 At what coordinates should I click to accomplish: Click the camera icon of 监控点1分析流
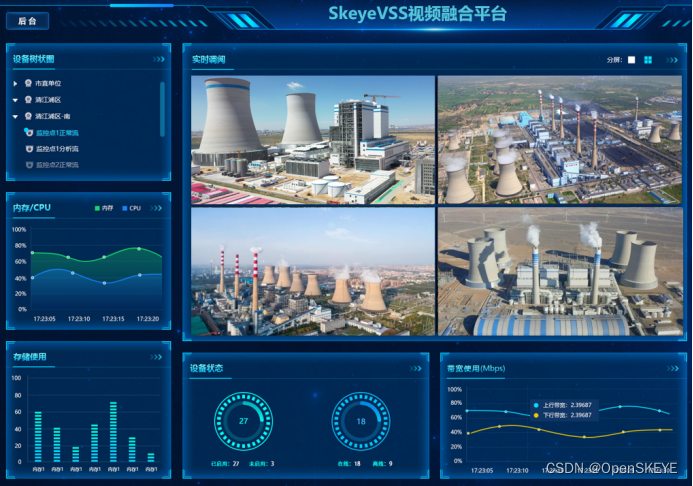(29, 149)
